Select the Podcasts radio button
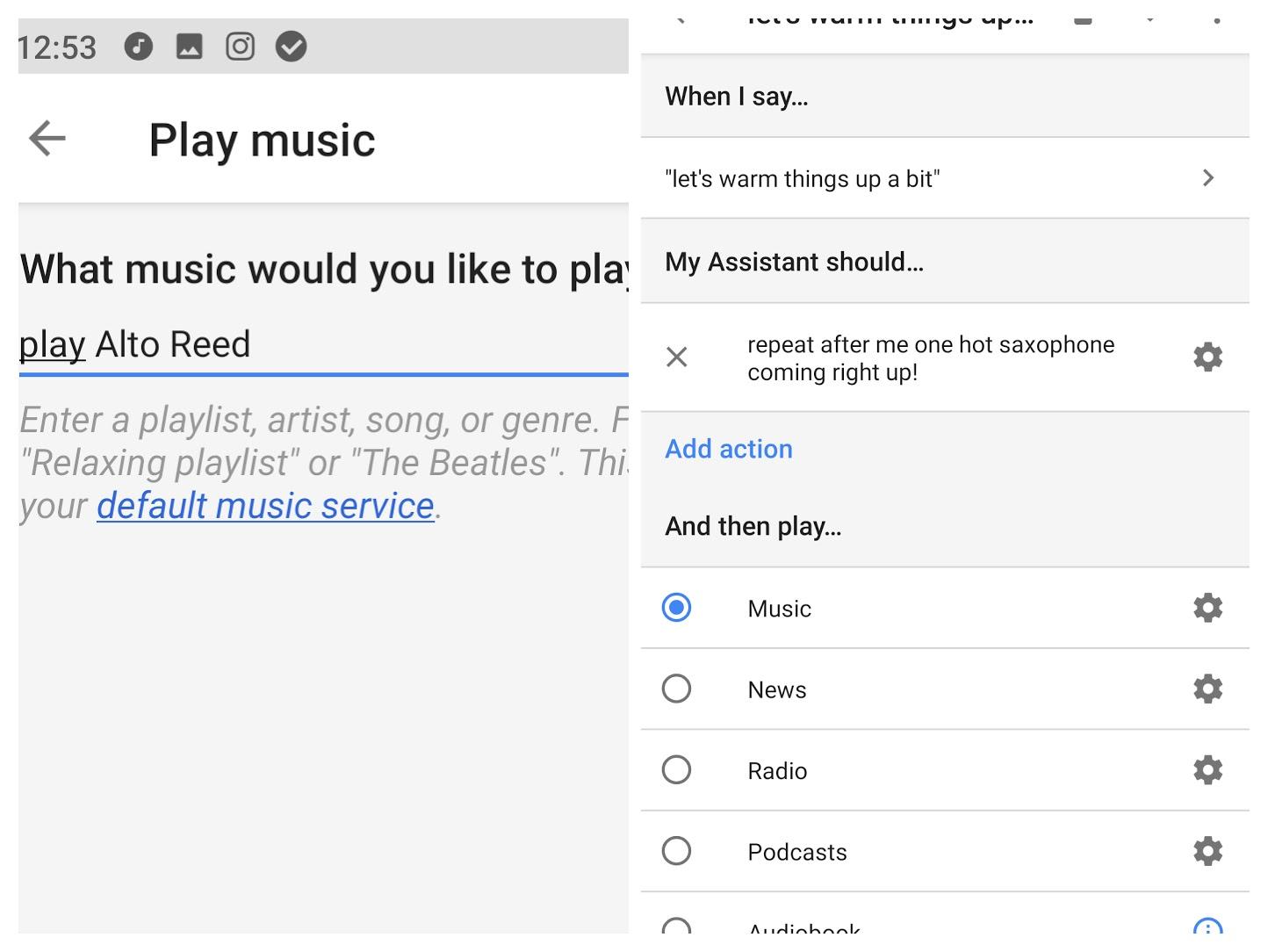The height and width of the screenshot is (952, 1268). pos(676,851)
